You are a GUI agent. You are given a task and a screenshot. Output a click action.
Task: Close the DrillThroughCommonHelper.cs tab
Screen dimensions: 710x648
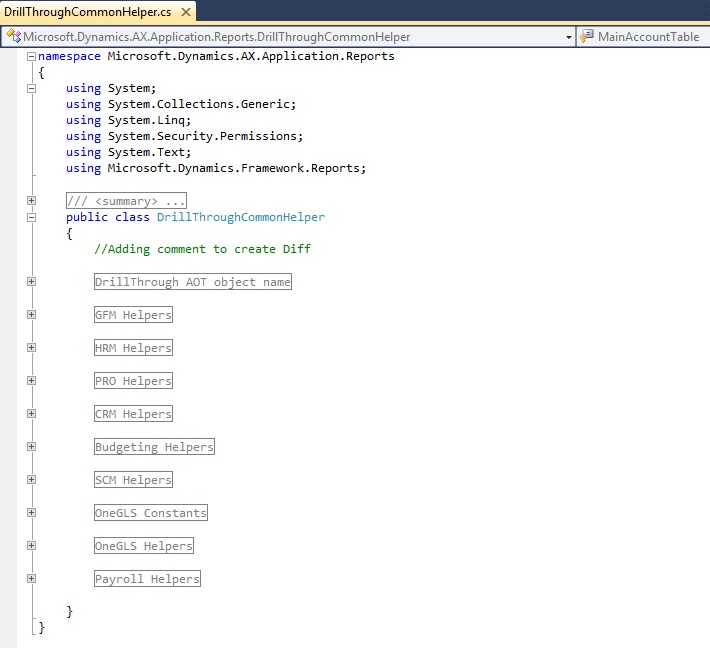pyautogui.click(x=186, y=12)
